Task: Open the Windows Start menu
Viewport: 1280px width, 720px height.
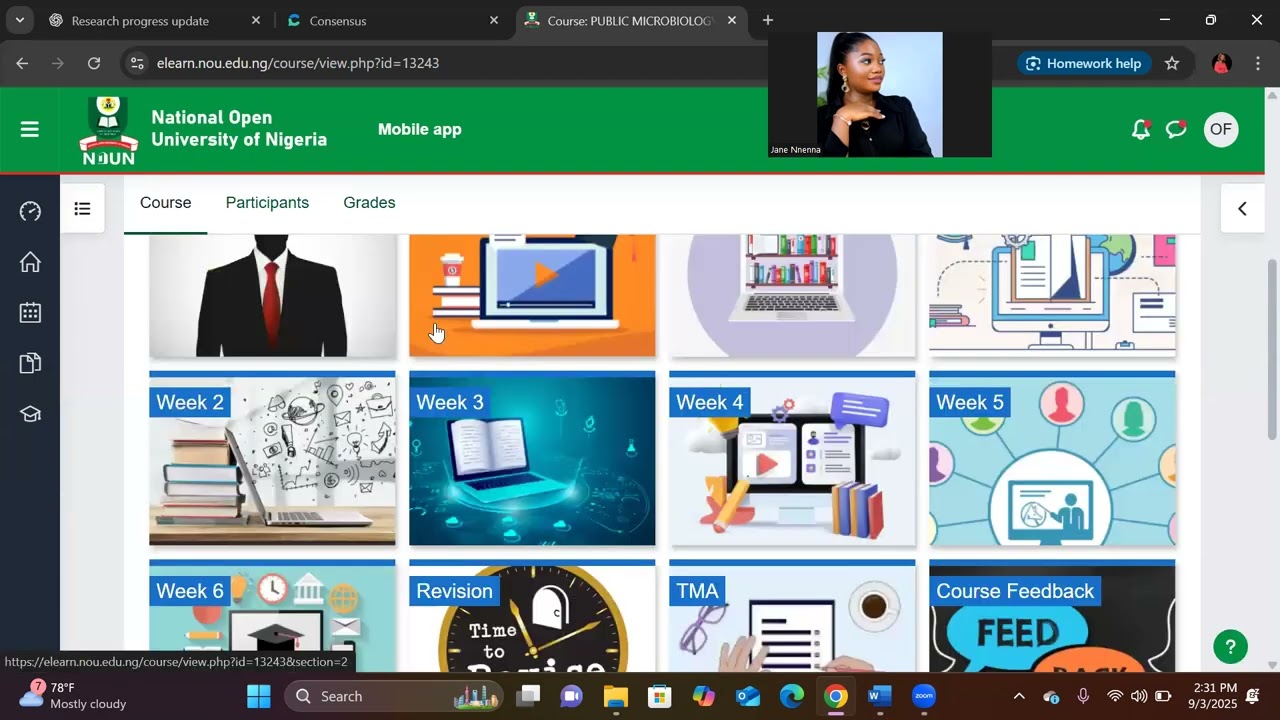Action: click(258, 696)
